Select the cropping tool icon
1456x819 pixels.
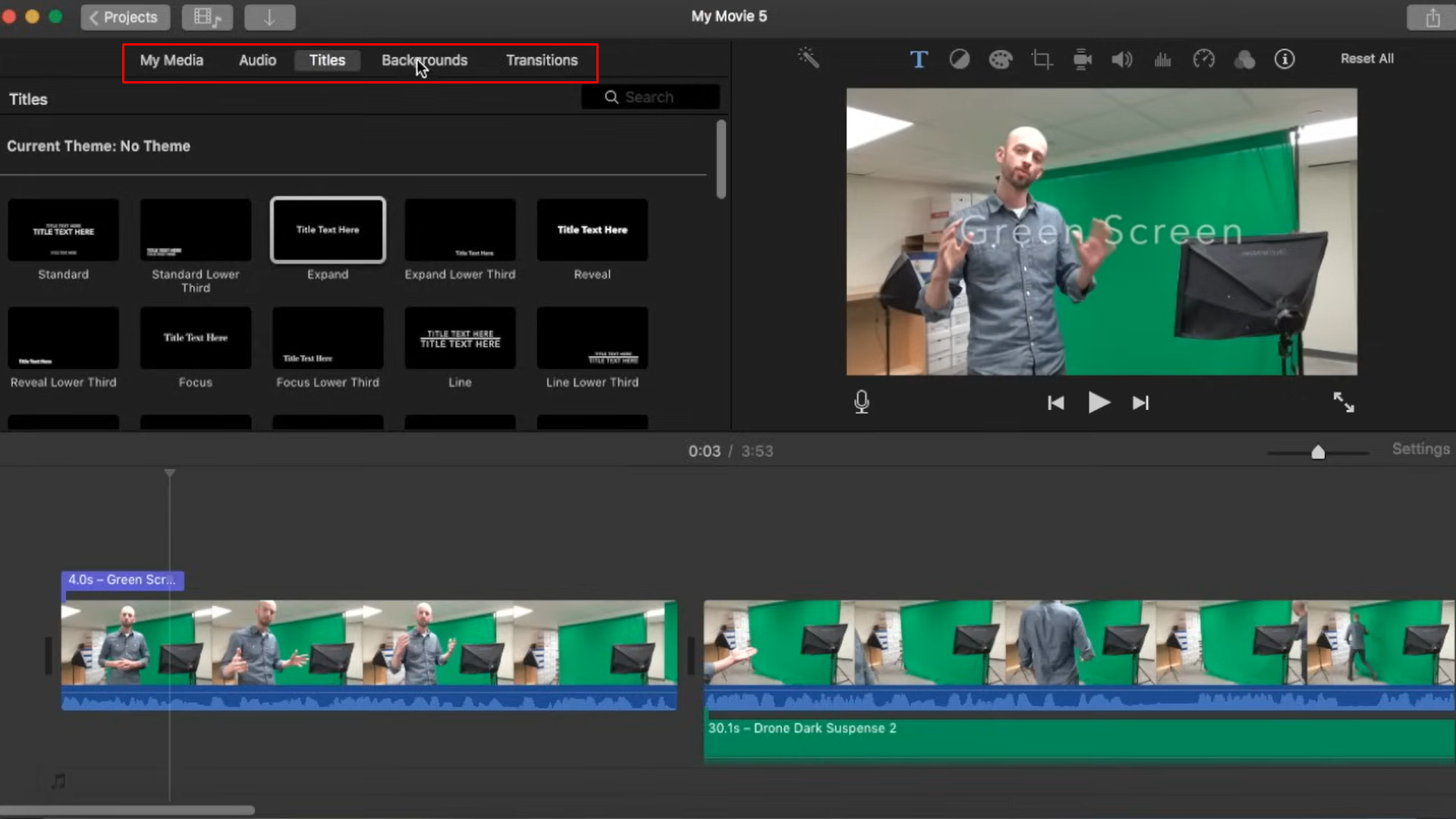1041,59
